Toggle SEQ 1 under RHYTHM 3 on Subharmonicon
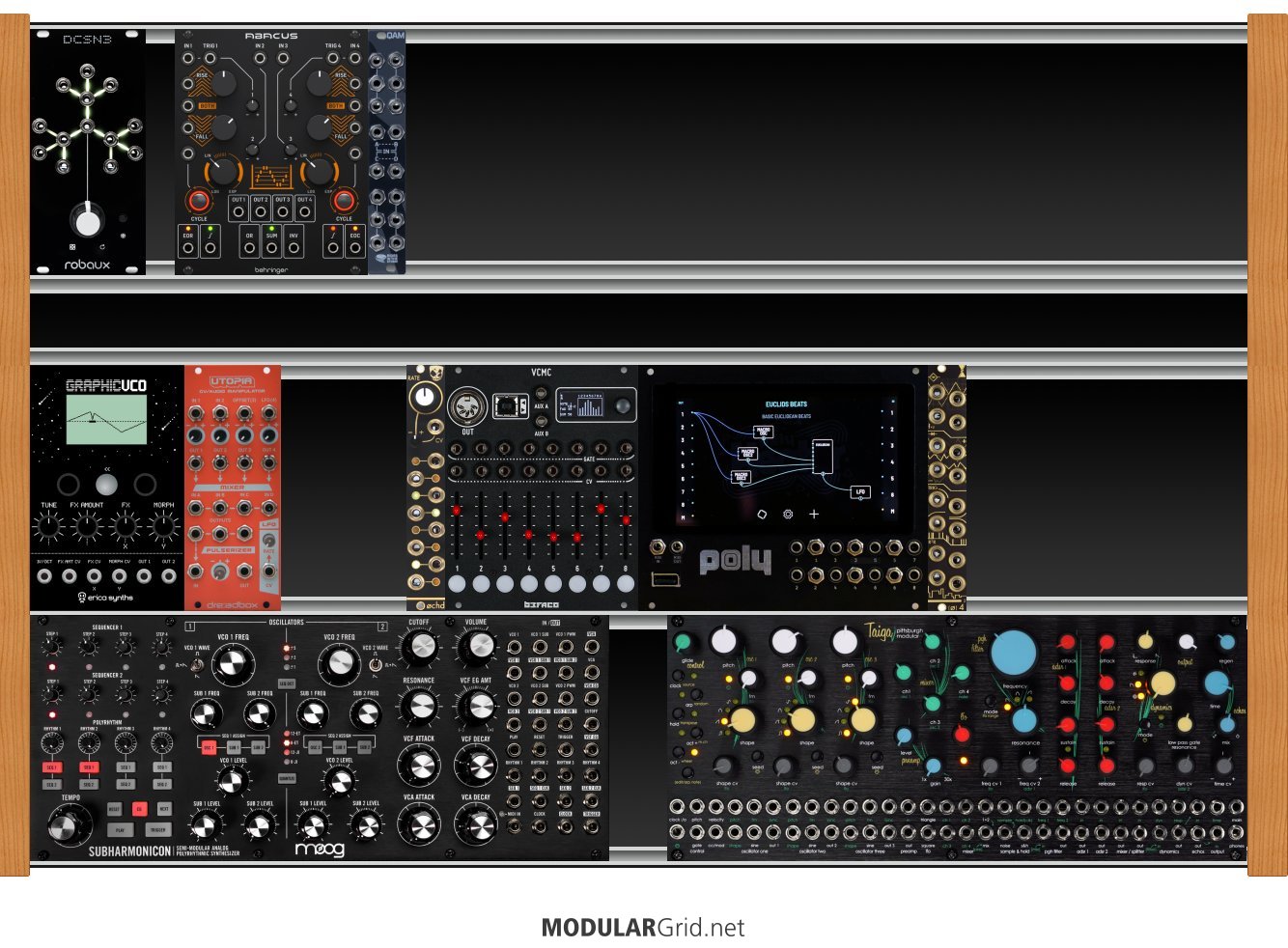 126,768
